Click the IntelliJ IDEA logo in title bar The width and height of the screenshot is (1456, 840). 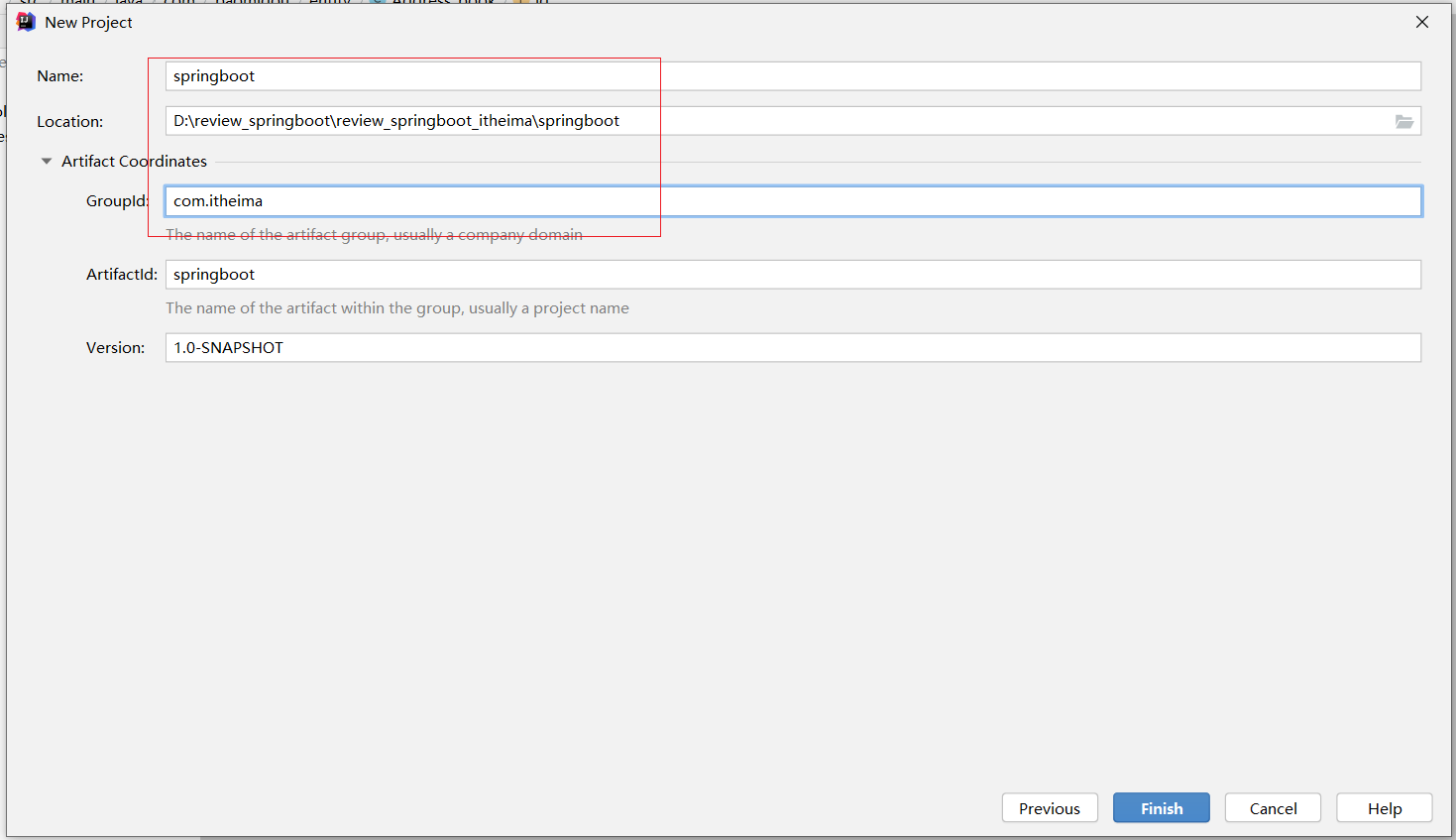[x=26, y=22]
